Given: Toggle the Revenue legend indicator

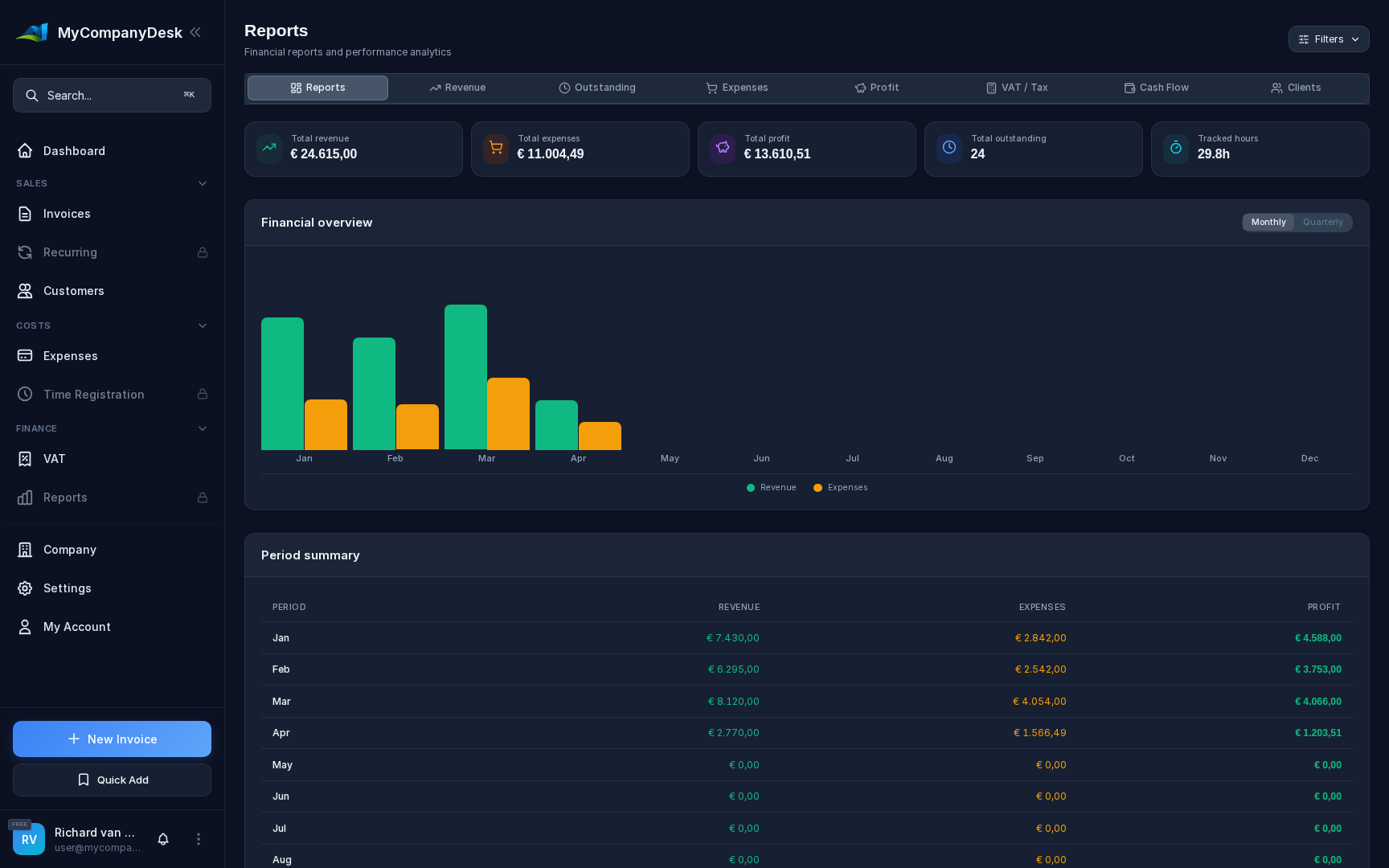Looking at the screenshot, I should pos(750,487).
